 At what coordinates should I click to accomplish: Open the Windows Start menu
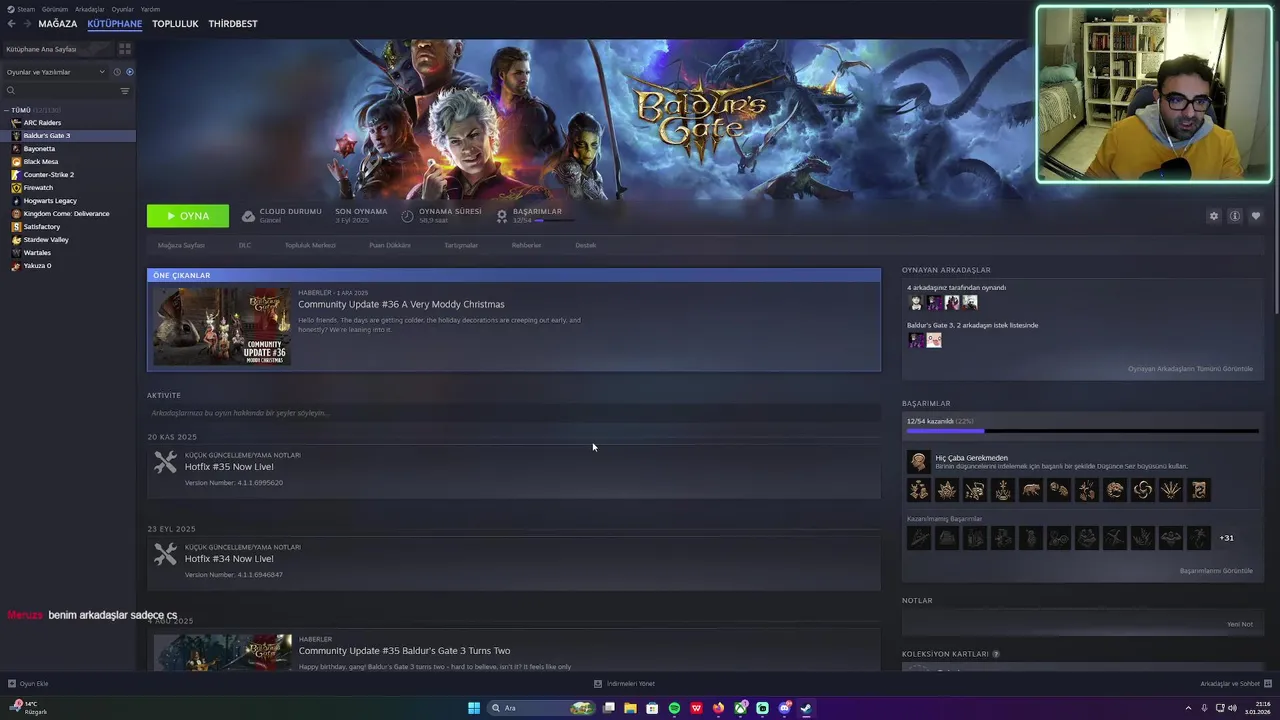pyautogui.click(x=474, y=708)
